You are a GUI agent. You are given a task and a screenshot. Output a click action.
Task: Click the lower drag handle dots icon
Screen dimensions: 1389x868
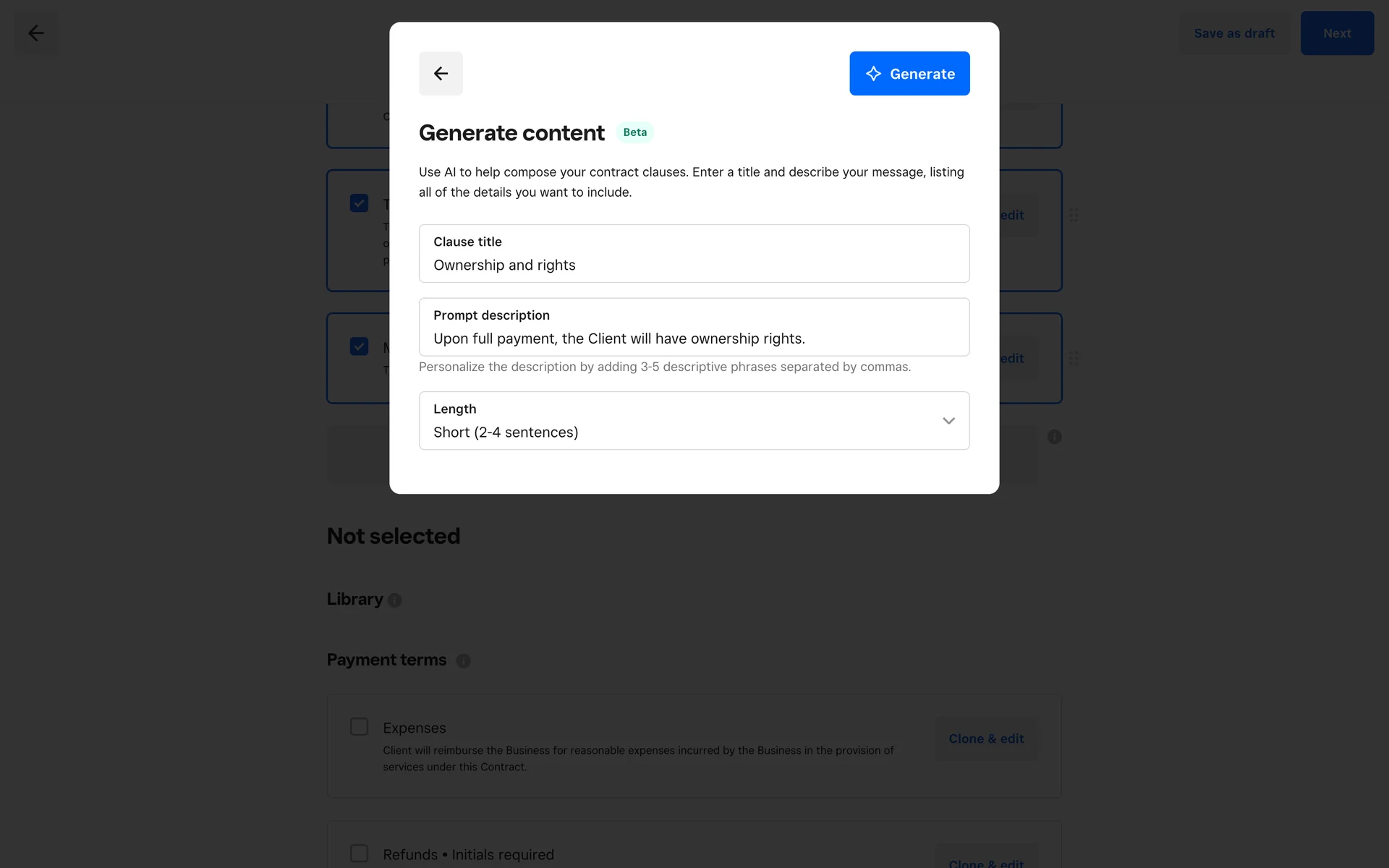(x=1074, y=358)
